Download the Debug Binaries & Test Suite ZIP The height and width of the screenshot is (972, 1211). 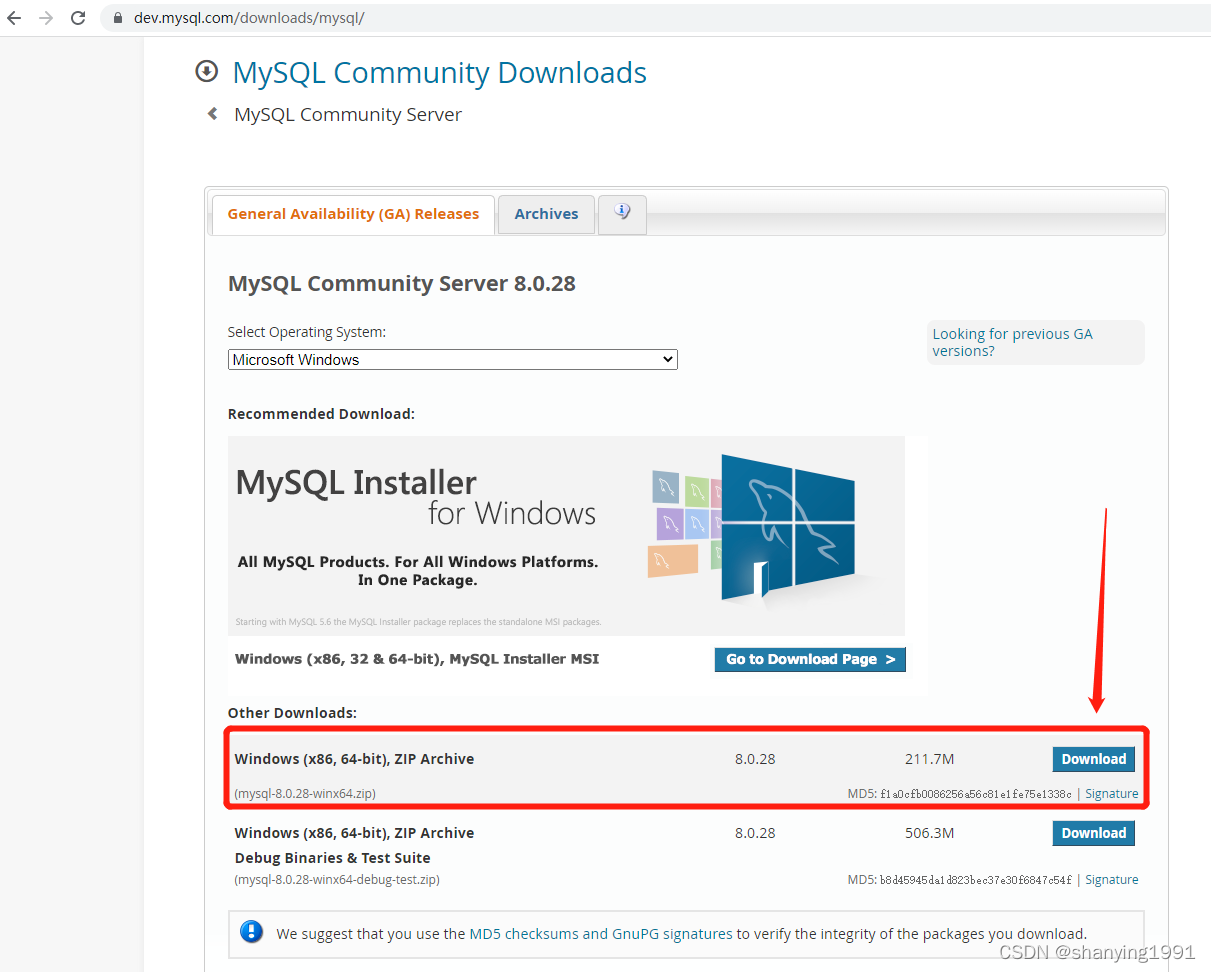pos(1094,833)
